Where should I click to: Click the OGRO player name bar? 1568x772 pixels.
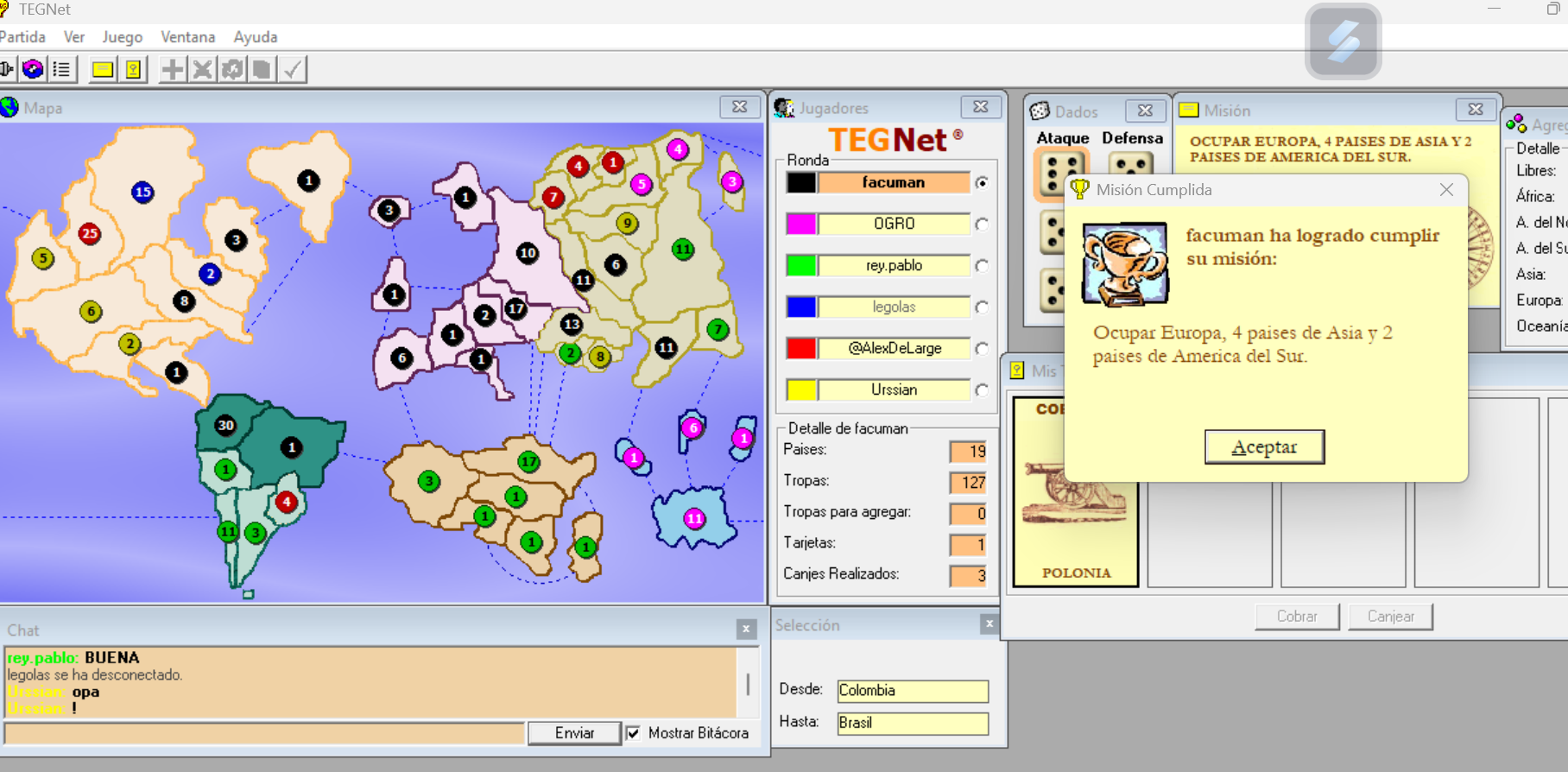[894, 225]
